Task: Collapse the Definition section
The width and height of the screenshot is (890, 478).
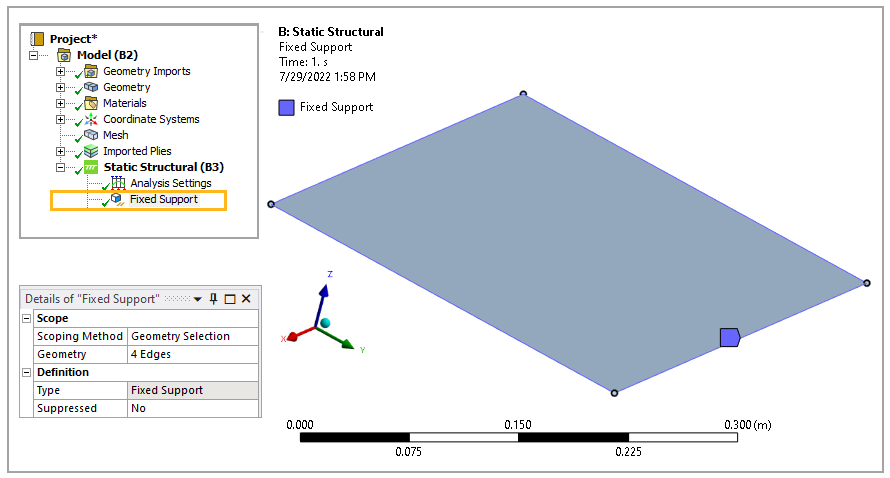Action: tap(27, 372)
